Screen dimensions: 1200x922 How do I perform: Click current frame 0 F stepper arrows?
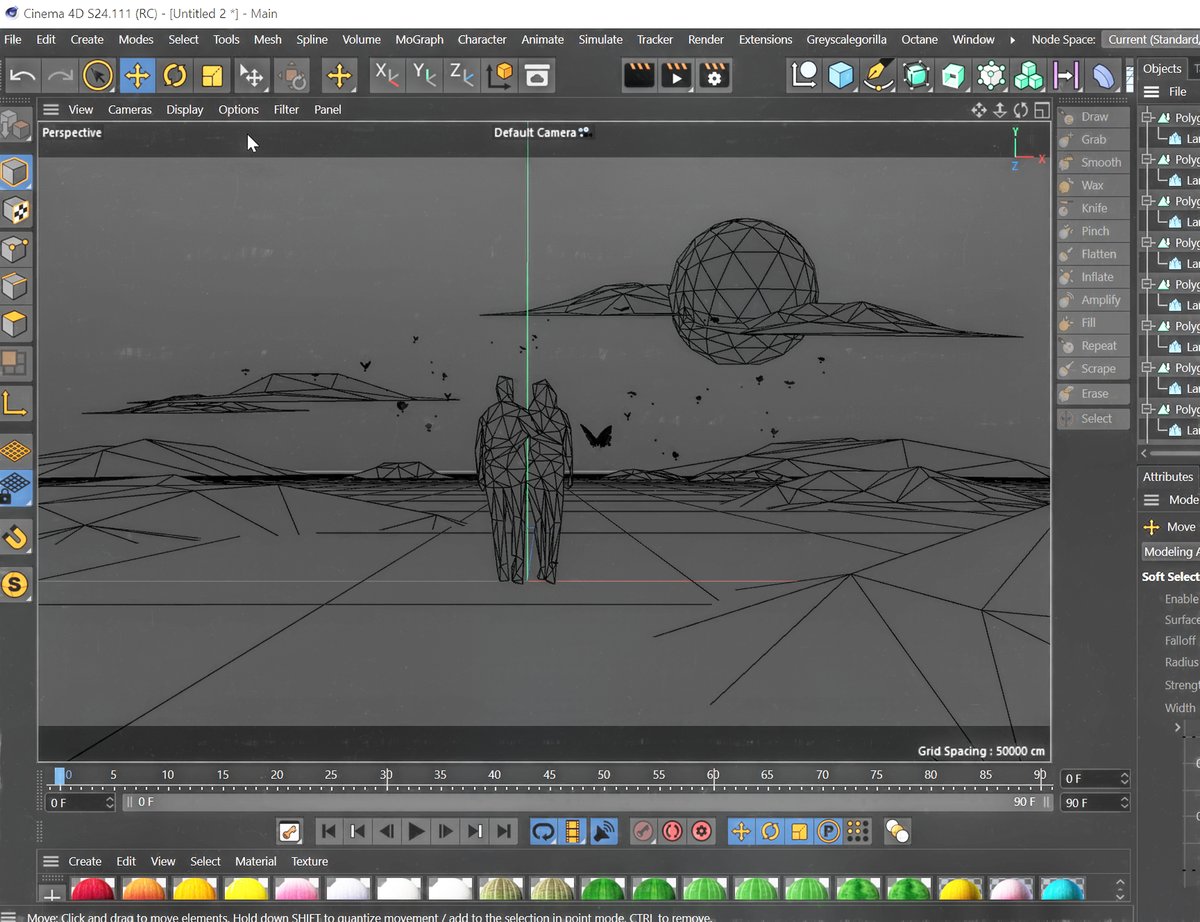(1125, 778)
